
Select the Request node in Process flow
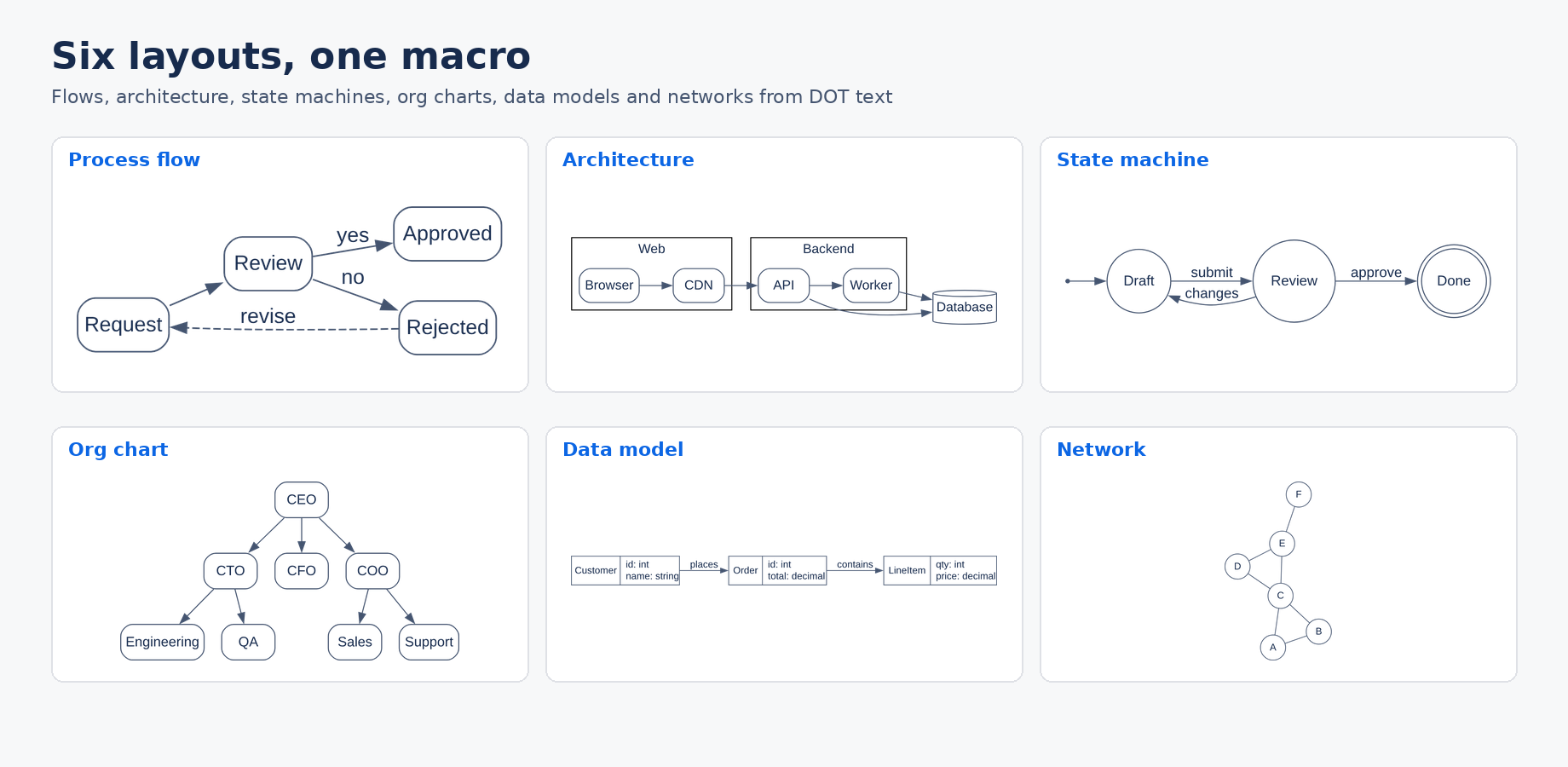124,325
